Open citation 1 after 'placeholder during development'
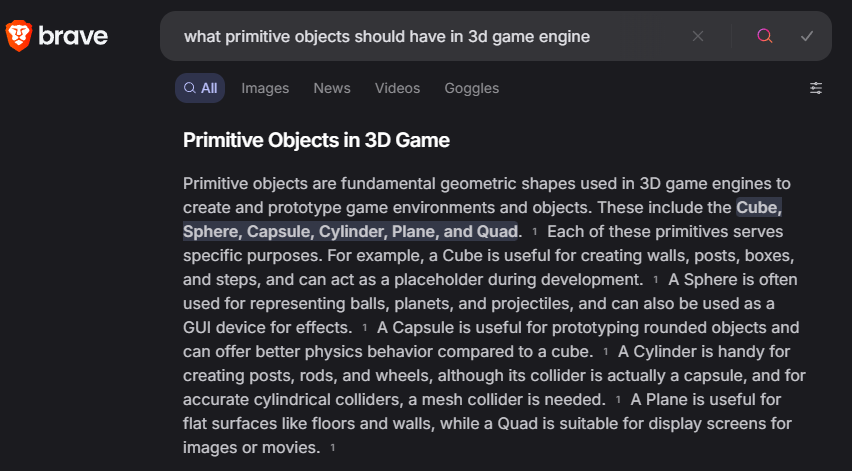The height and width of the screenshot is (471, 852). (656, 280)
